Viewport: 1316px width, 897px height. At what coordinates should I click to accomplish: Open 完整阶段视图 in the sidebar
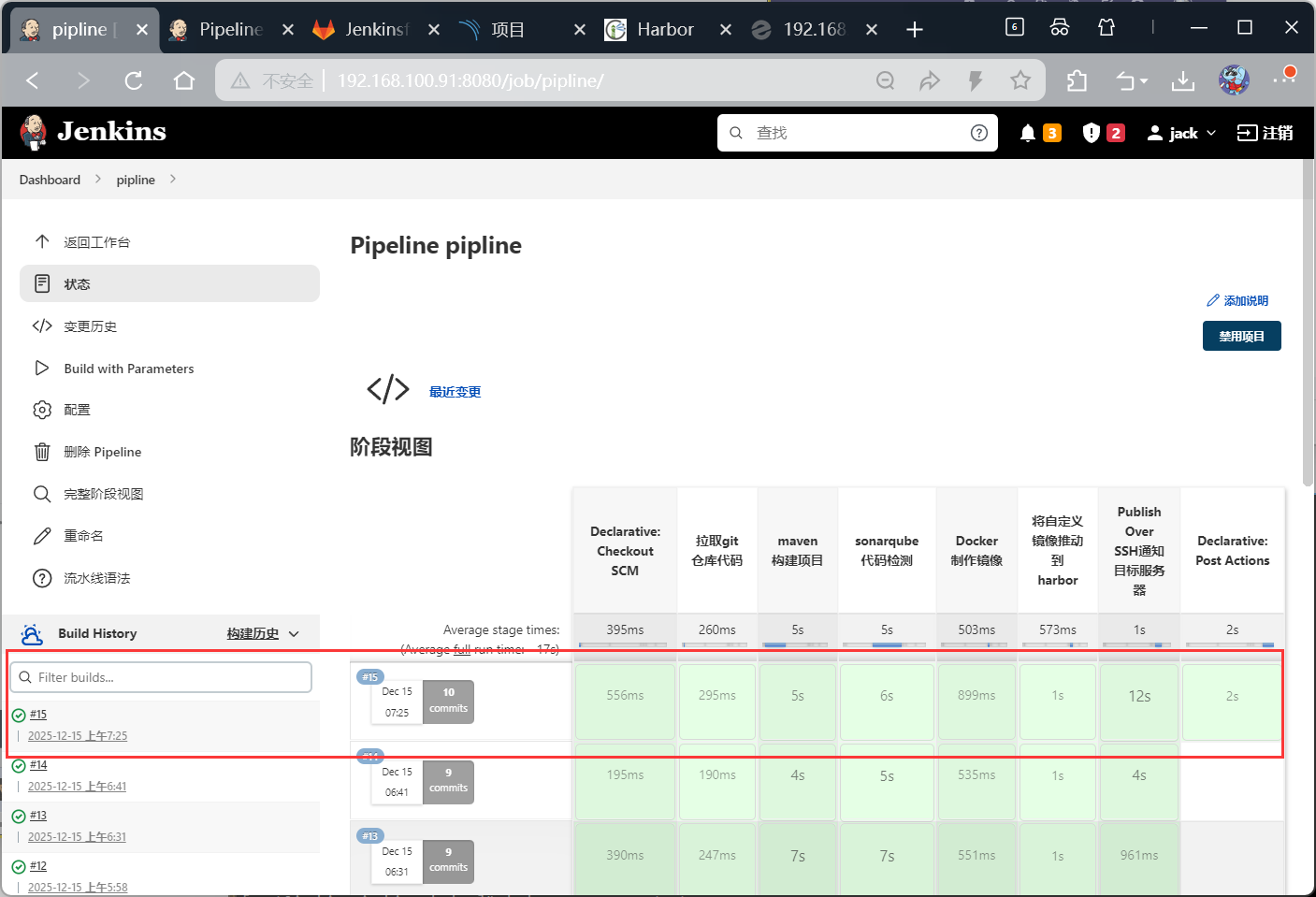point(169,494)
